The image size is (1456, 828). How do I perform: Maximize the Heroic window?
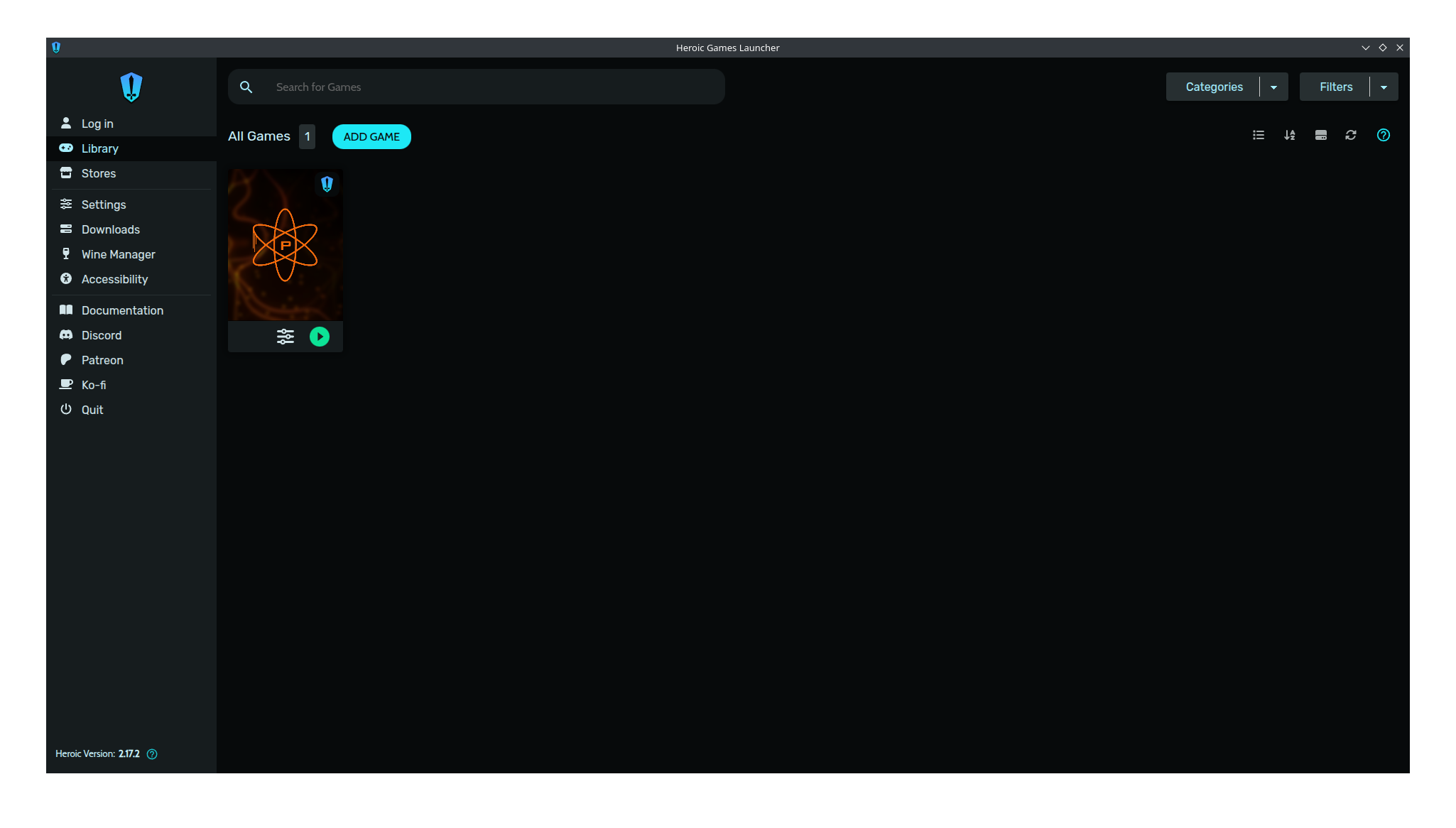pyautogui.click(x=1383, y=48)
